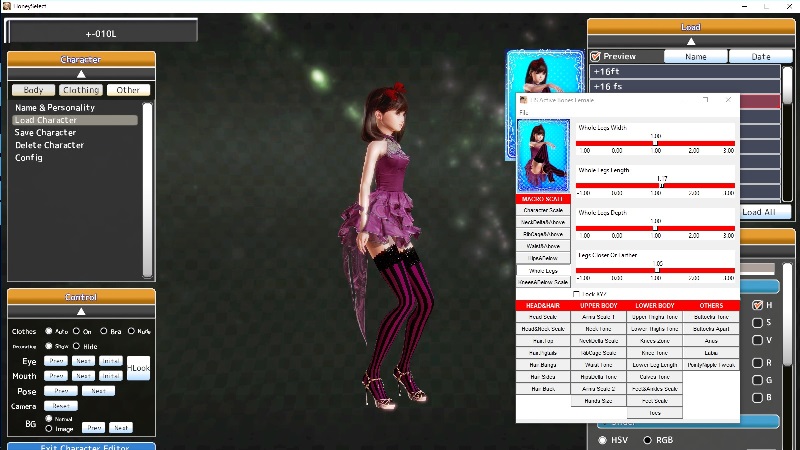
Task: Open the Other tab
Action: 128,90
